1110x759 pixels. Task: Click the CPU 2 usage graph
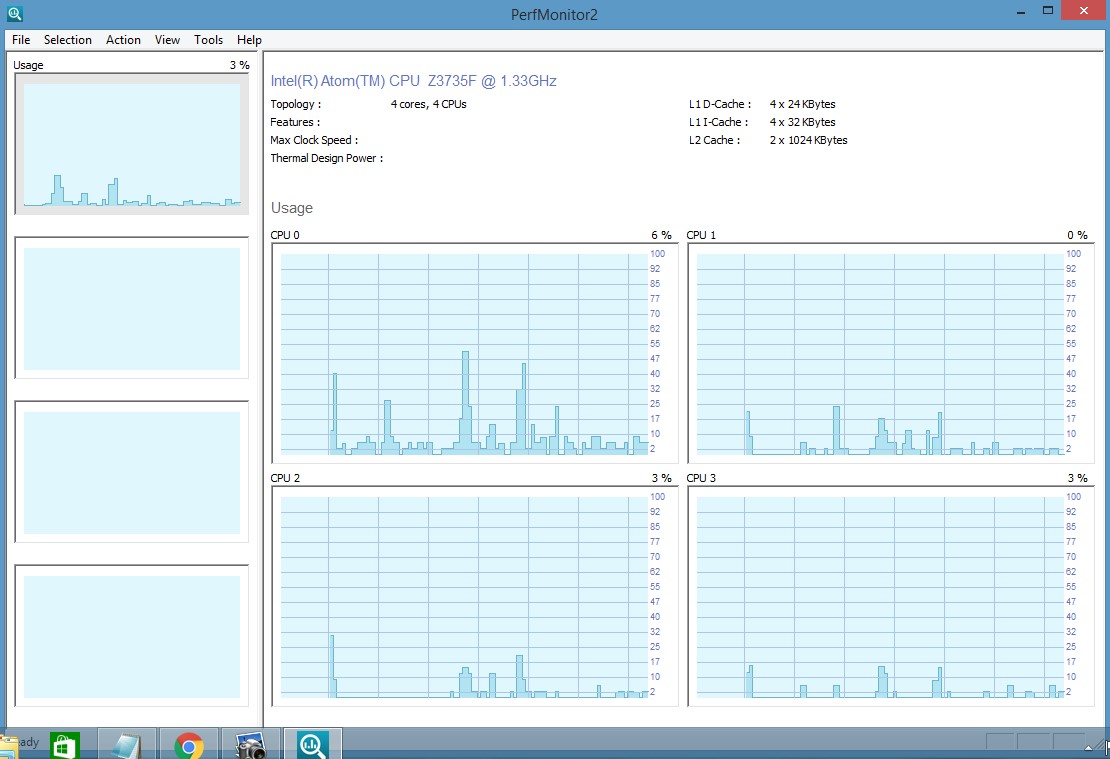[x=474, y=596]
